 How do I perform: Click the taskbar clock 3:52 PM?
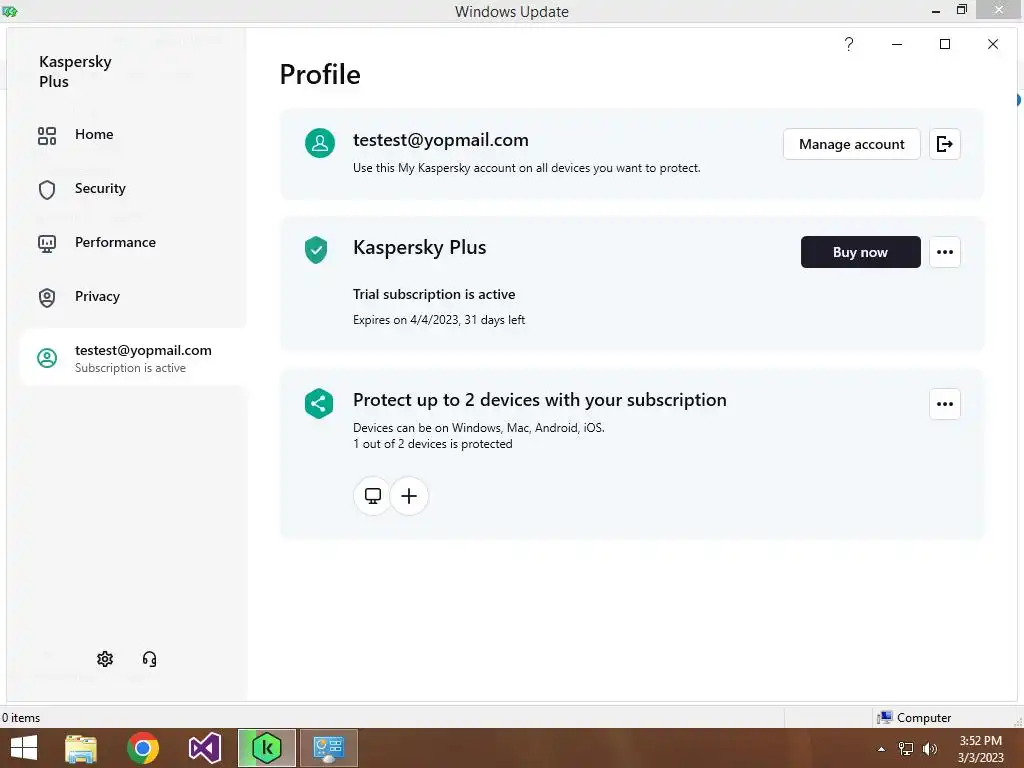(x=980, y=741)
